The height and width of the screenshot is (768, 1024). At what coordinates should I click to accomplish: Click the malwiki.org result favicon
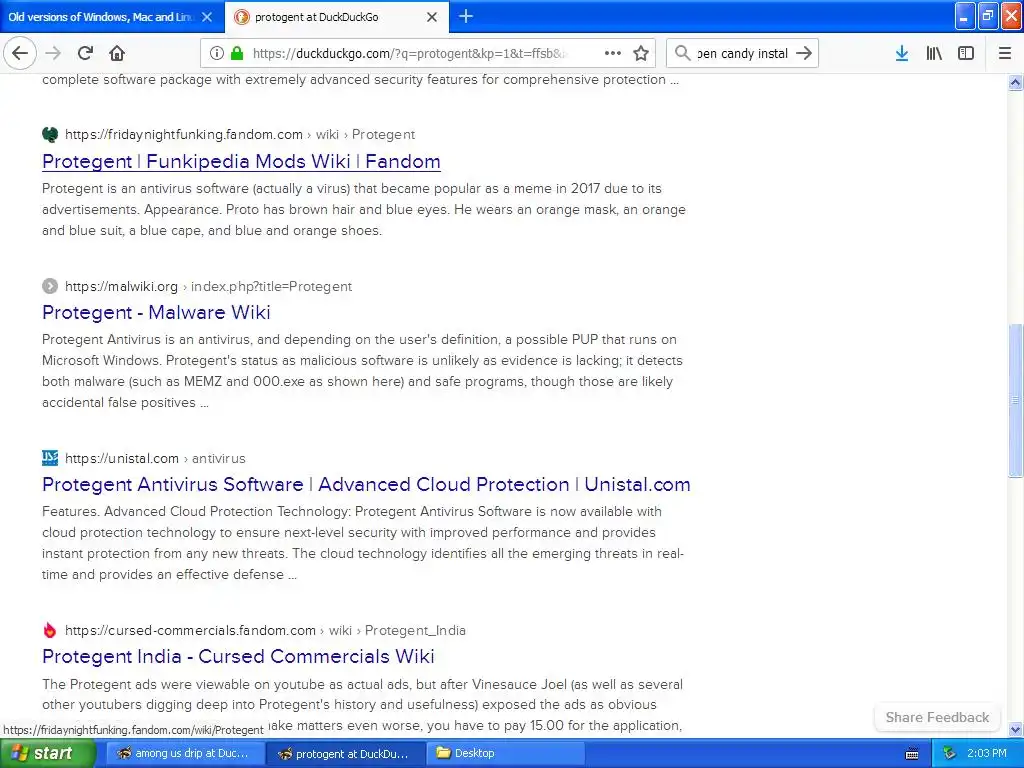pos(50,286)
